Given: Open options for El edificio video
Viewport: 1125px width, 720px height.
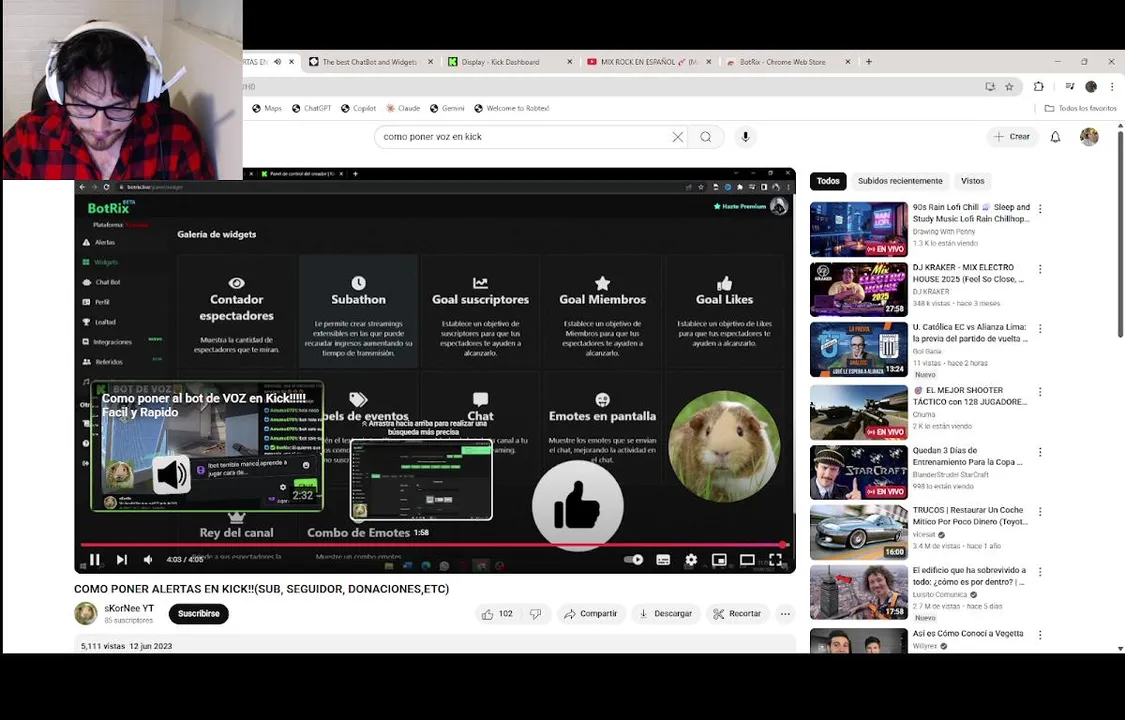Looking at the screenshot, I should point(1040,572).
